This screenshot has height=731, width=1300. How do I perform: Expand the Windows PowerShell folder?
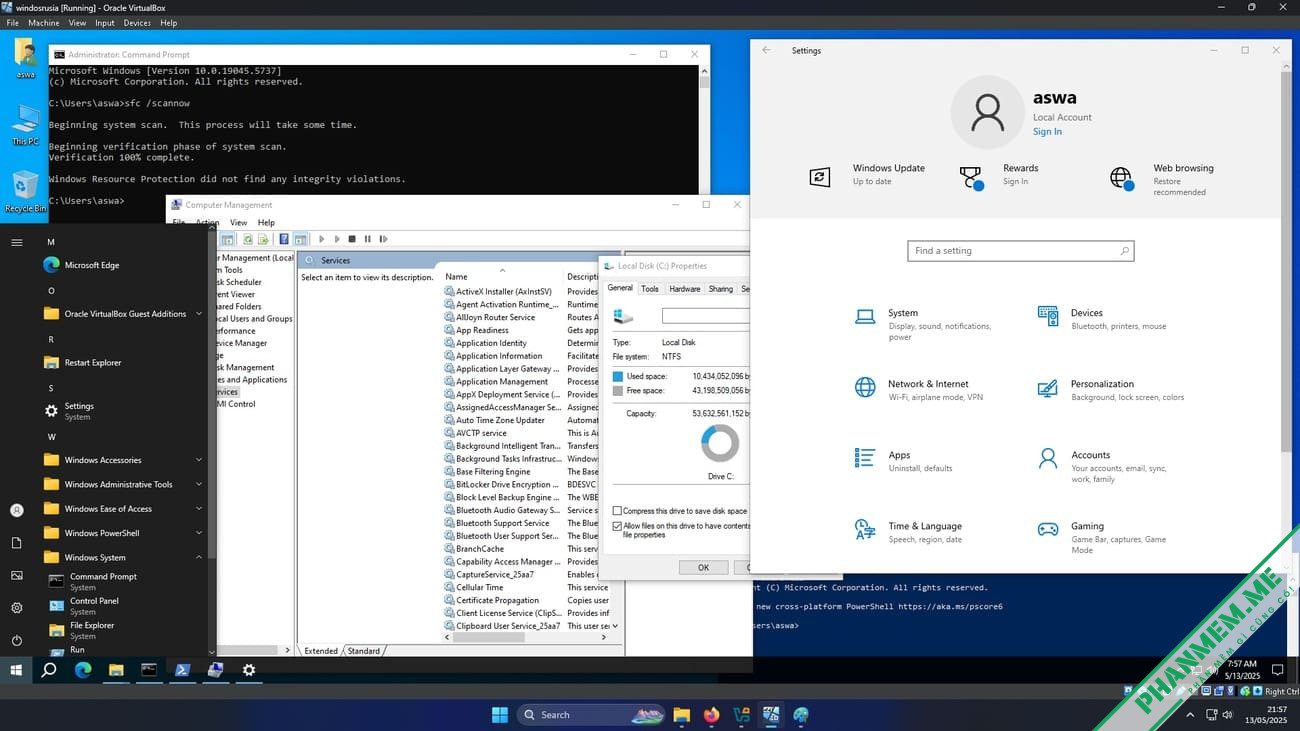click(123, 533)
